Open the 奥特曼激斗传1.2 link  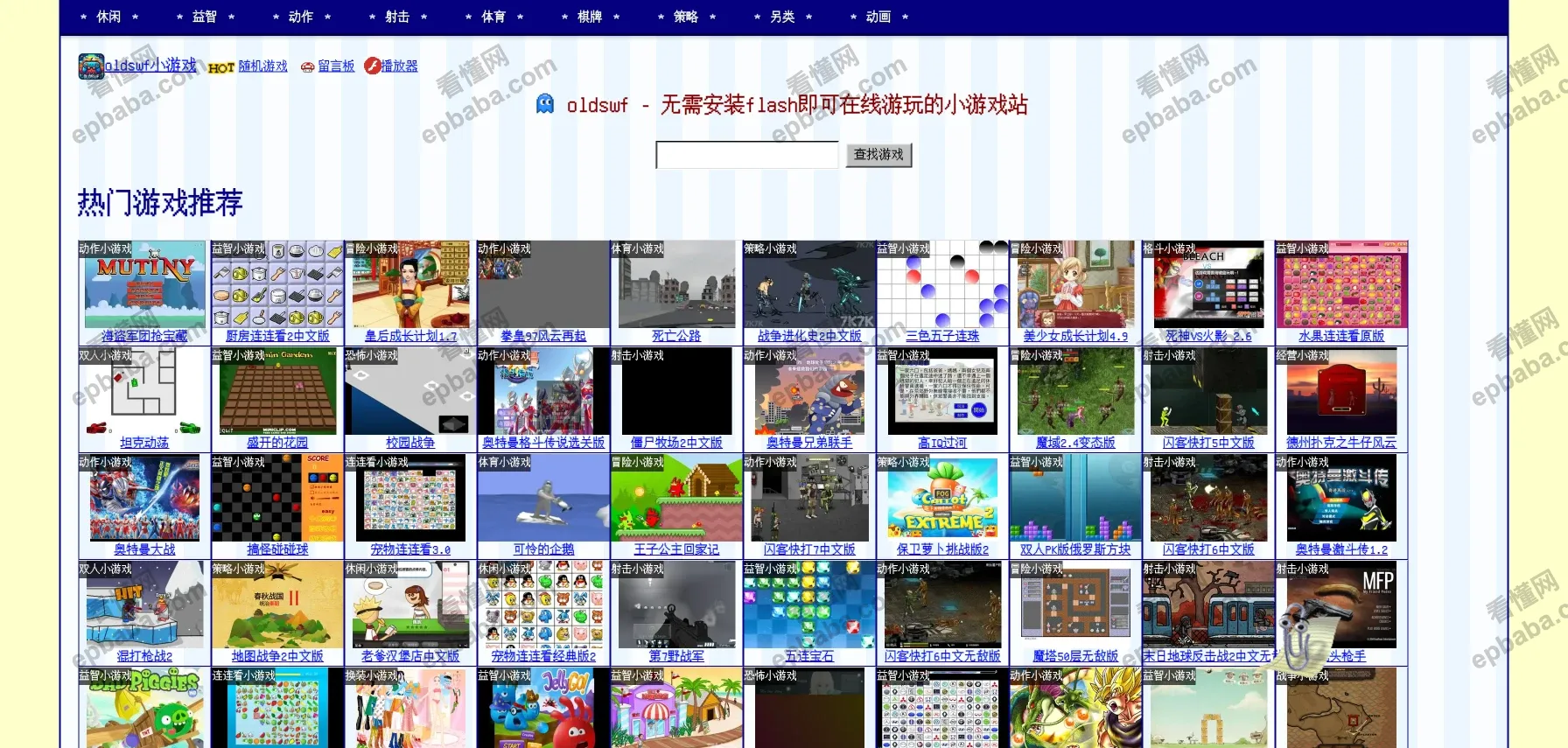(1341, 549)
